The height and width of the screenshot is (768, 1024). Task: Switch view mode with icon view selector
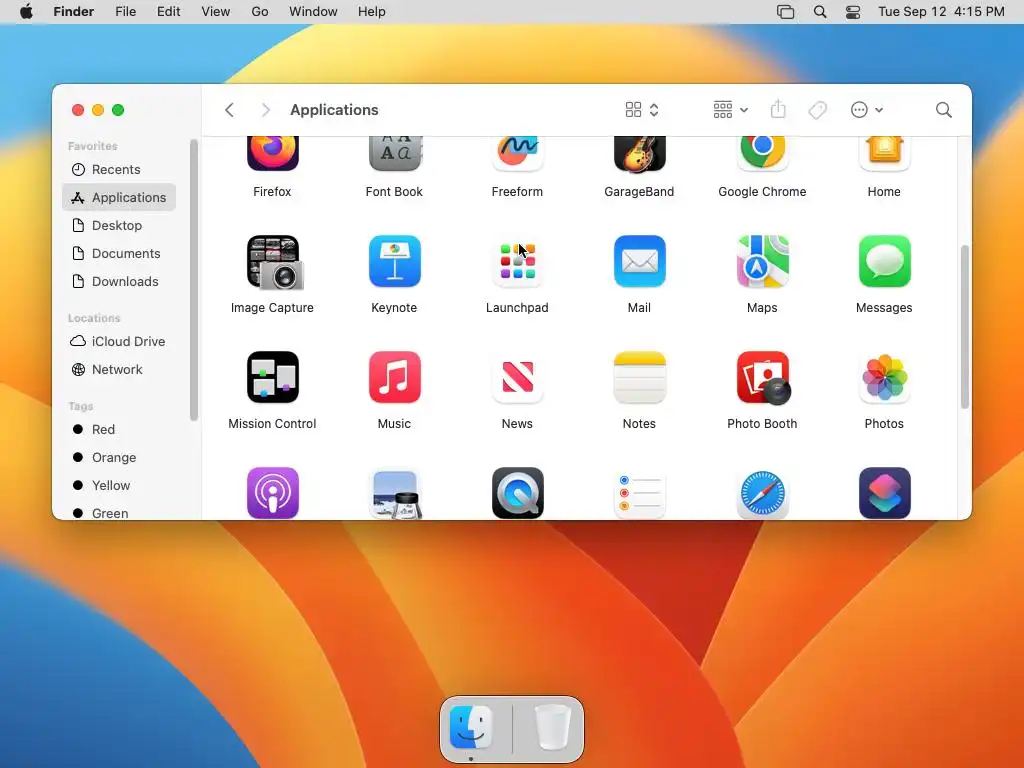point(642,110)
